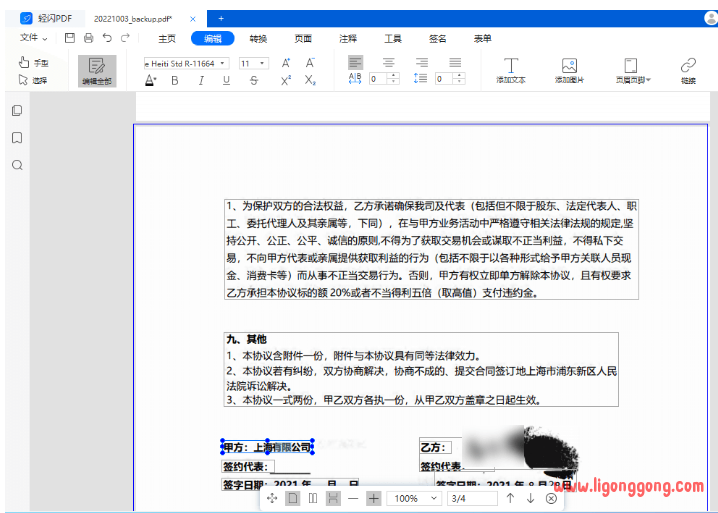Click the 链接 link tool
Screen dimensions: 718x513
[688, 71]
